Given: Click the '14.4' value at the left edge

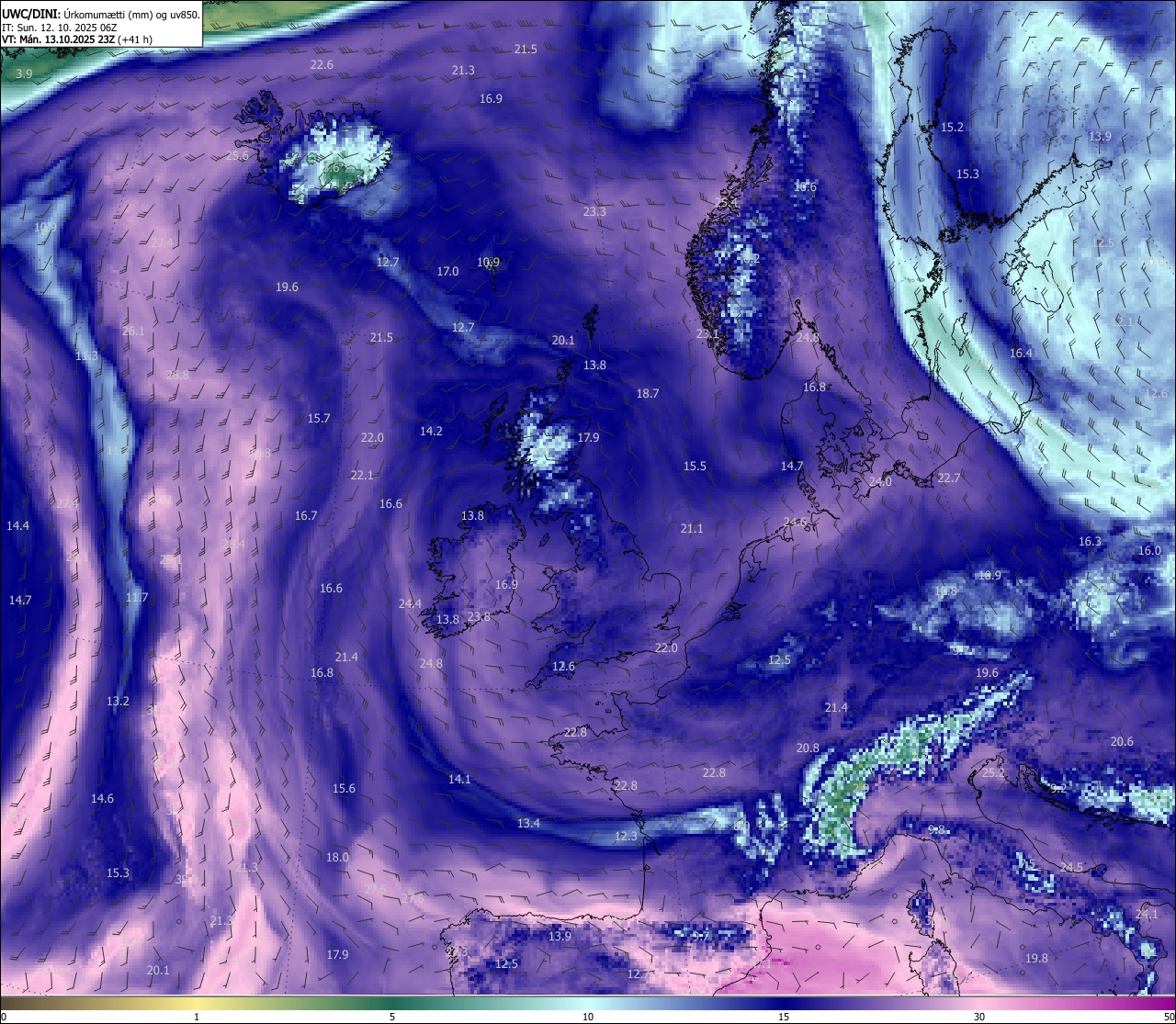Looking at the screenshot, I should 17,525.
